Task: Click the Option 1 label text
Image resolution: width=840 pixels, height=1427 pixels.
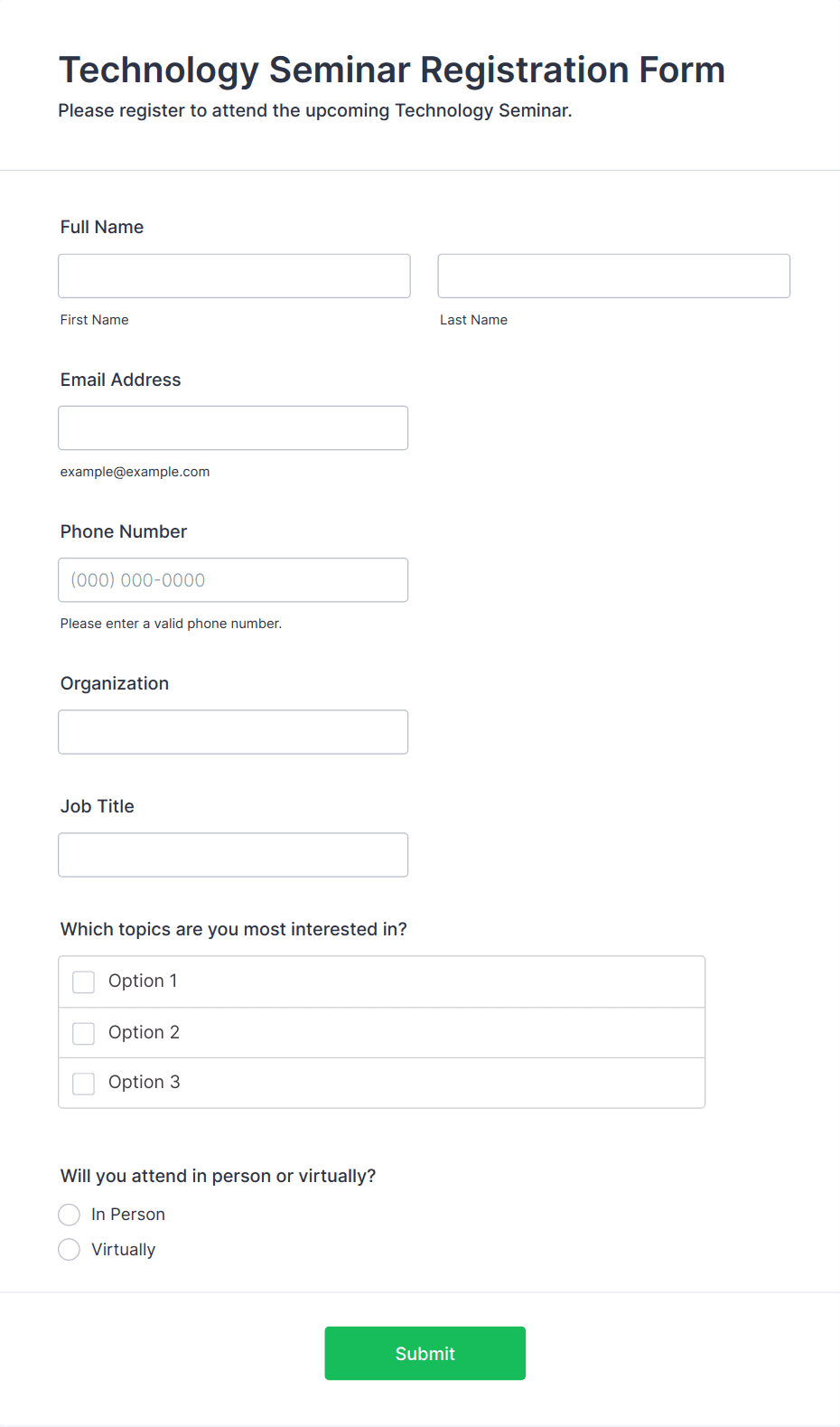Action: (143, 981)
